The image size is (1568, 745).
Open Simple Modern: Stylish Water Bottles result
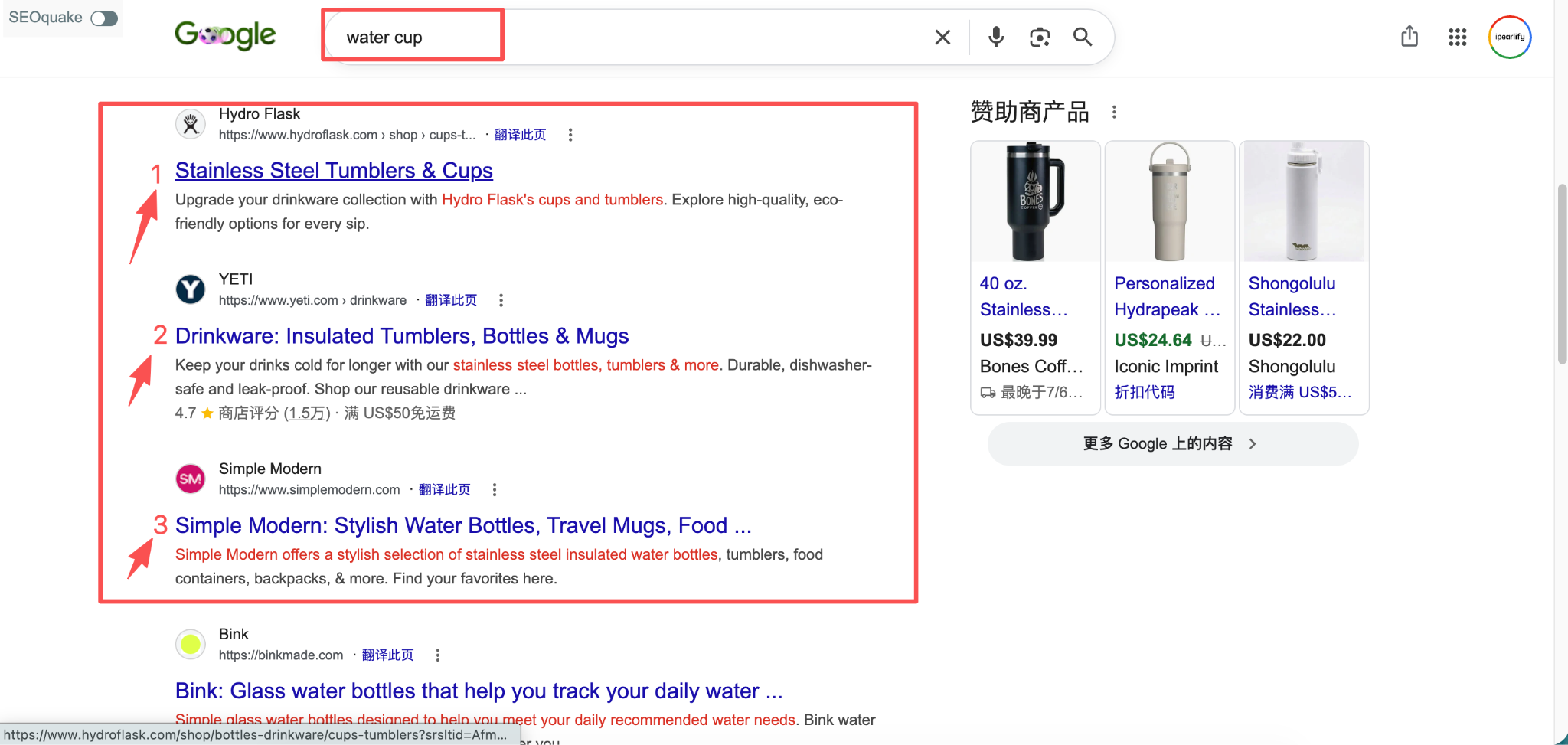pyautogui.click(x=463, y=525)
